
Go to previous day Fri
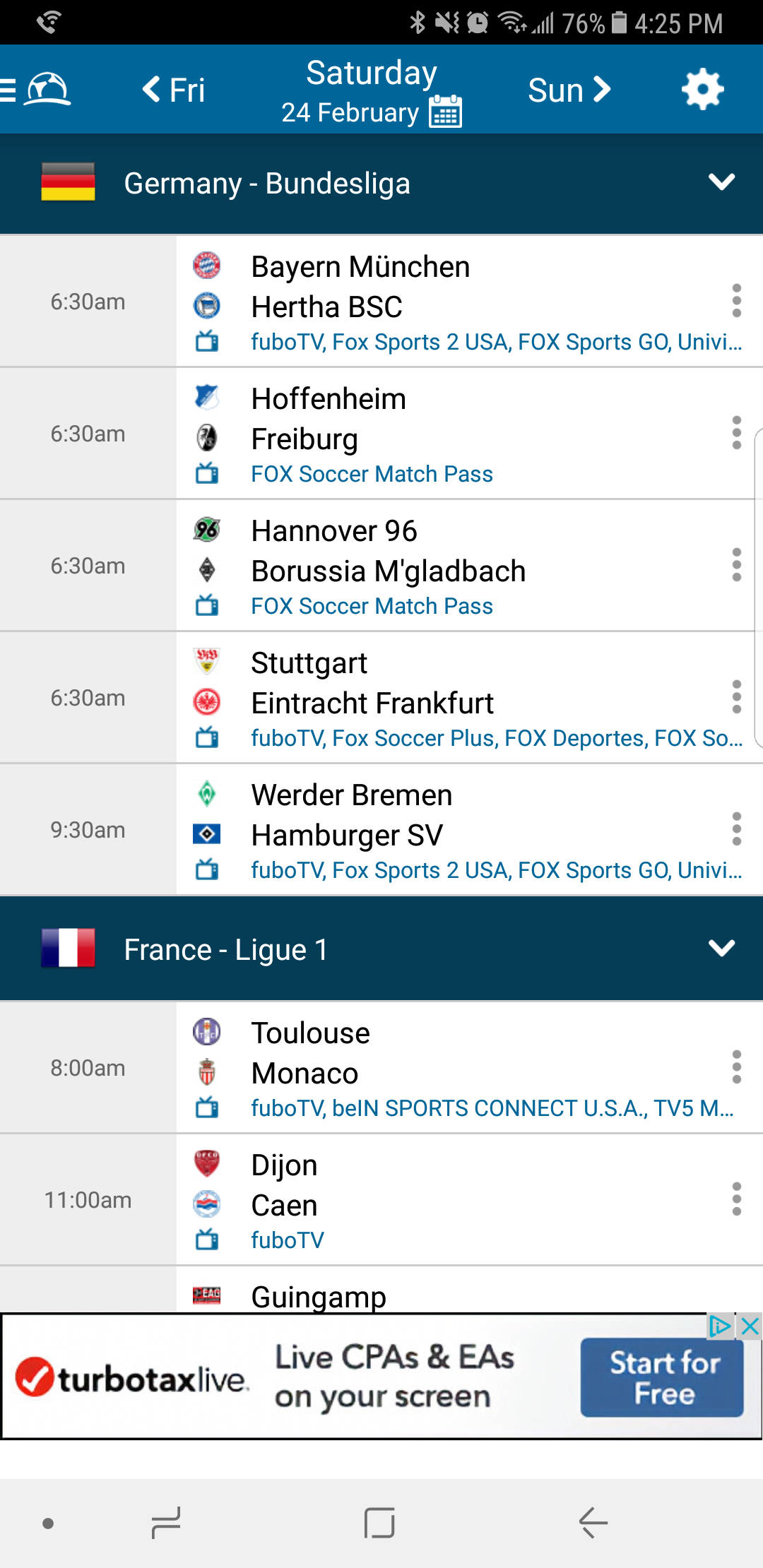coord(174,90)
